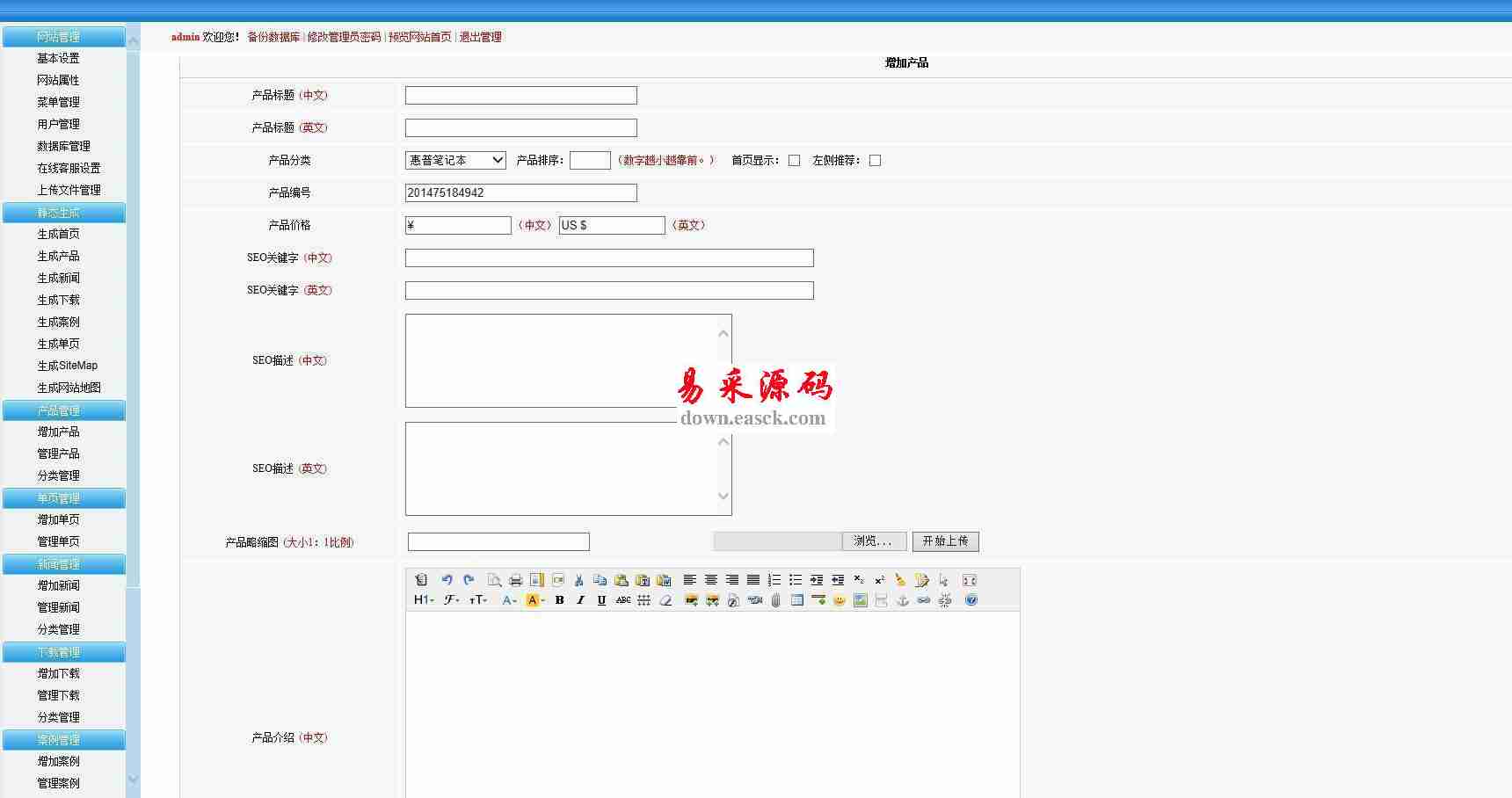Image resolution: width=1512 pixels, height=798 pixels.
Task: Click 浏览... file browse button
Action: coord(873,541)
